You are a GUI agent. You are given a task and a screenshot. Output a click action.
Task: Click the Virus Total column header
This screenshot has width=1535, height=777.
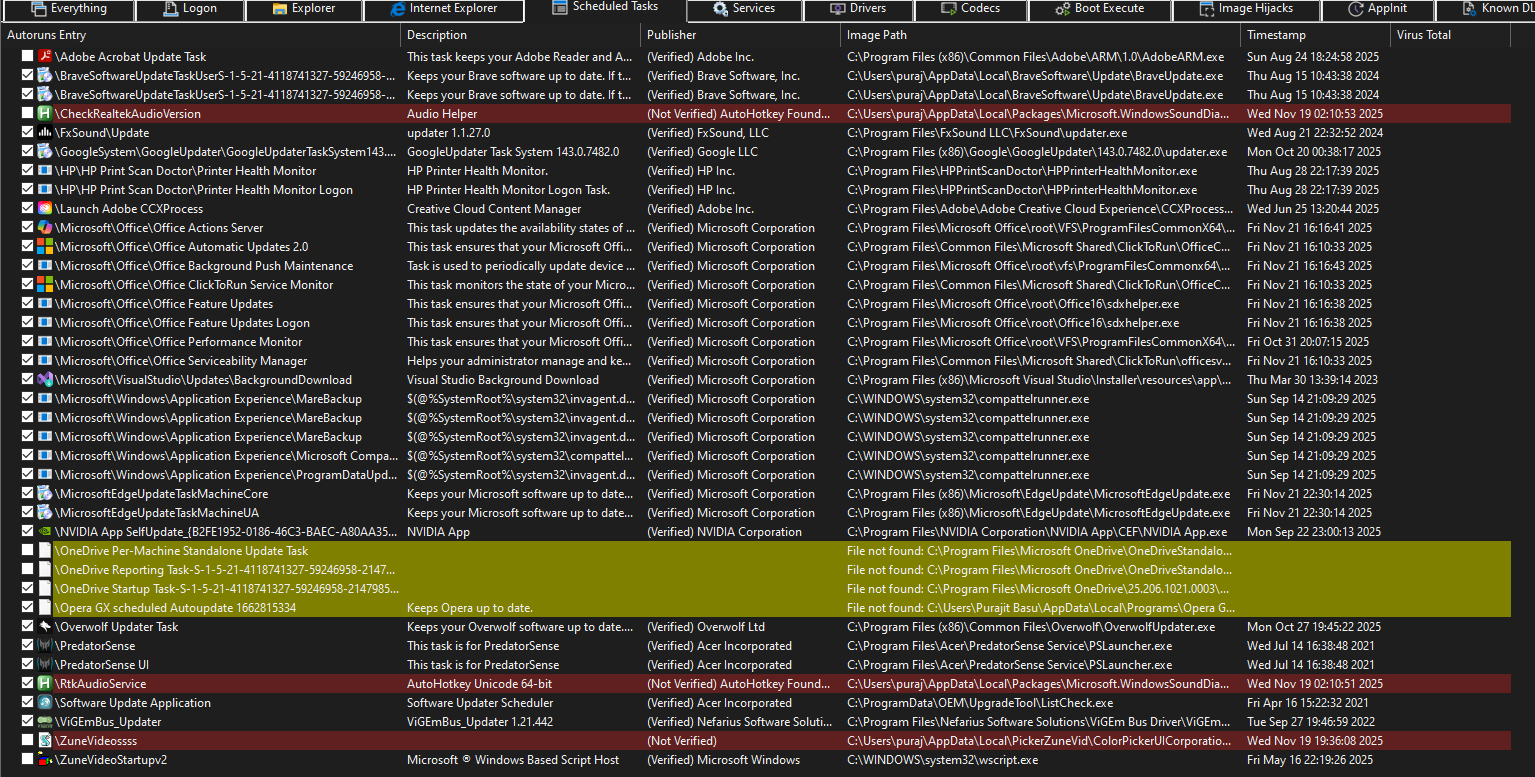click(1450, 35)
